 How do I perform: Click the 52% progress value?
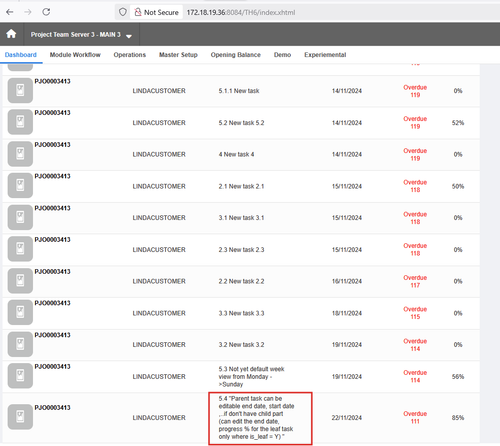click(x=458, y=123)
